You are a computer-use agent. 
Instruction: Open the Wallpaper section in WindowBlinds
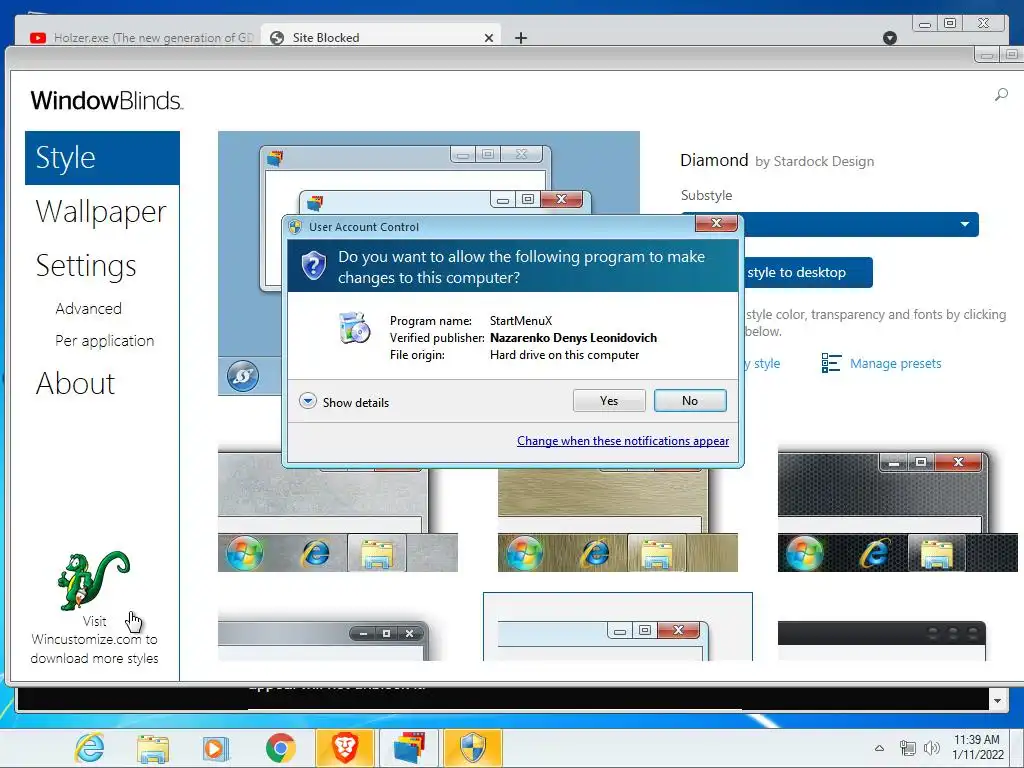[101, 212]
